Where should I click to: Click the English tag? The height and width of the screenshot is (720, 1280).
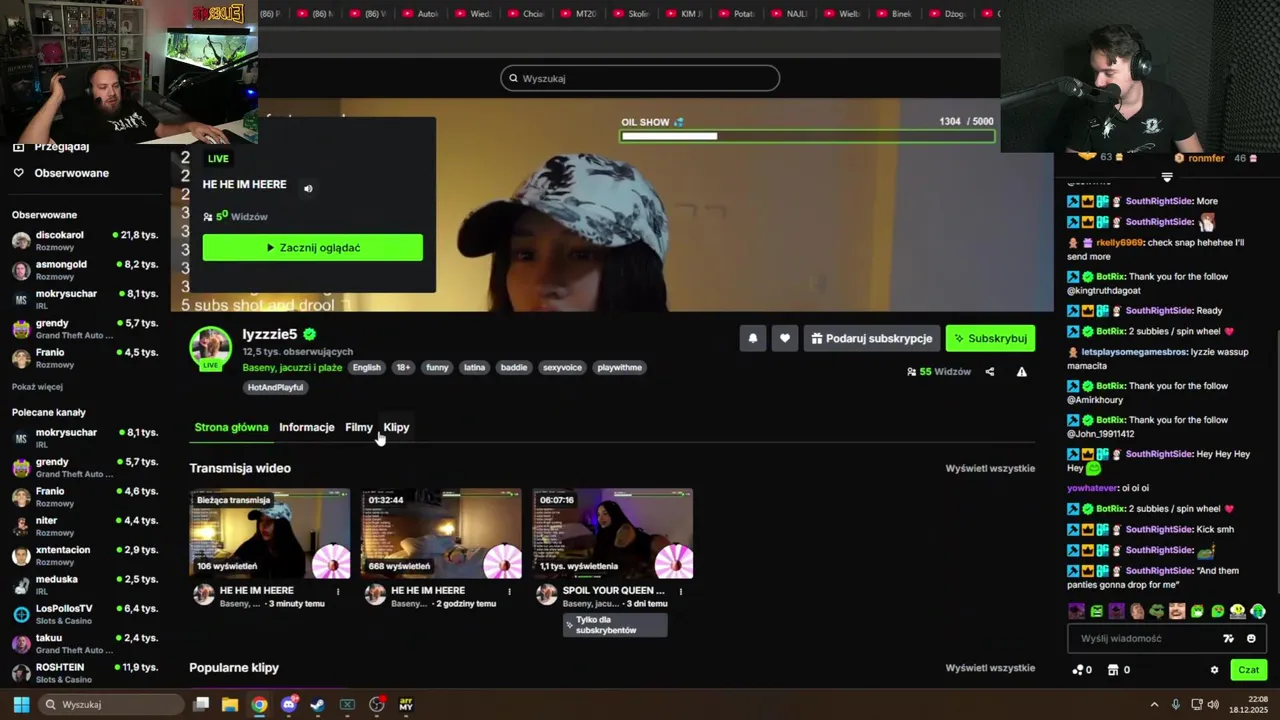tap(366, 368)
